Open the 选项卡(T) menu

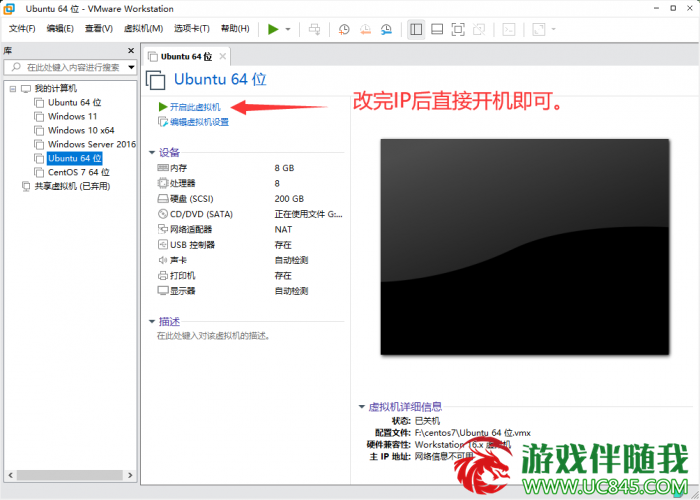(x=192, y=29)
